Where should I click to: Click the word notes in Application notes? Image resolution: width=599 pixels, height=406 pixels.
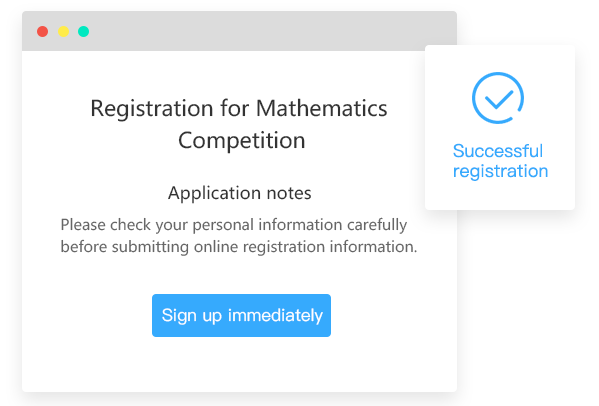[x=289, y=193]
